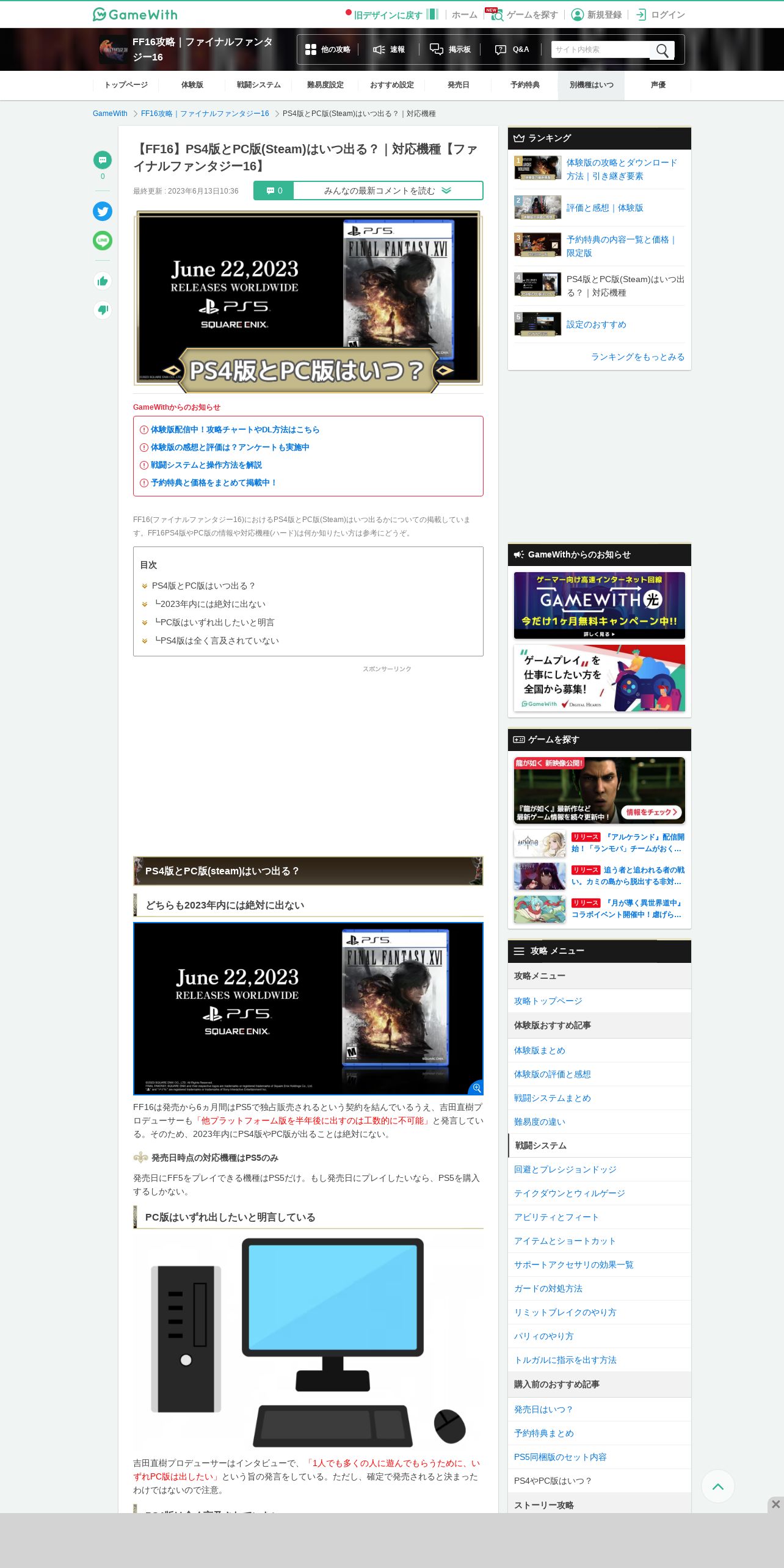Click the FF16 game thumbnail in header
The image size is (784, 1568).
[x=114, y=49]
